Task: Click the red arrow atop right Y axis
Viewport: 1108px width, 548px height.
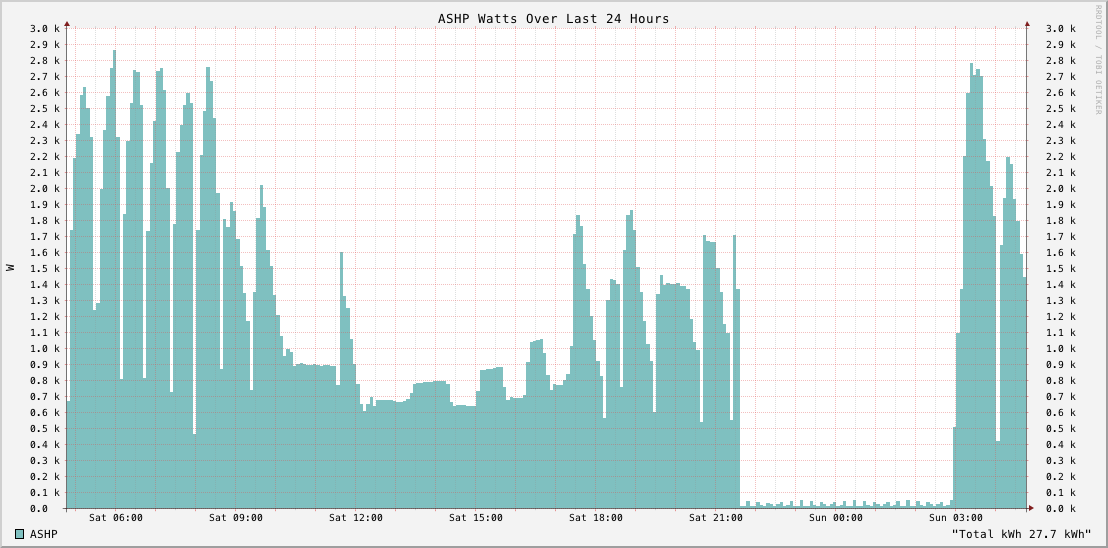Action: (1027, 23)
